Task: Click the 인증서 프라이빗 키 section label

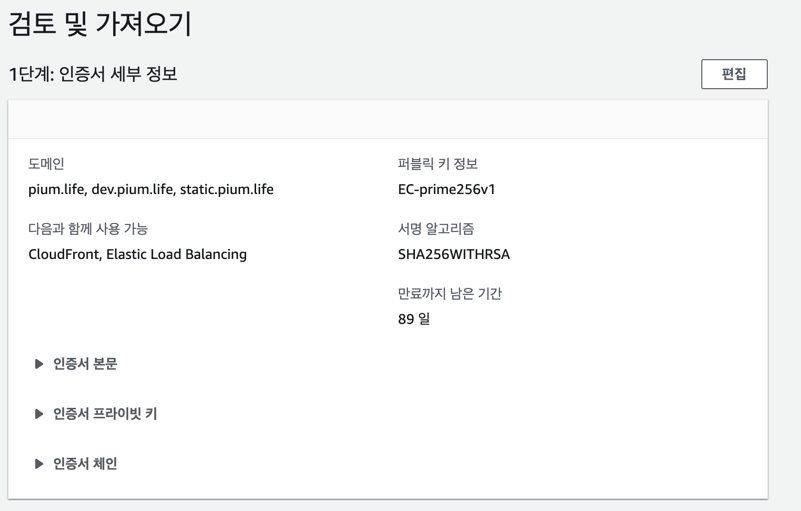Action: click(x=105, y=413)
